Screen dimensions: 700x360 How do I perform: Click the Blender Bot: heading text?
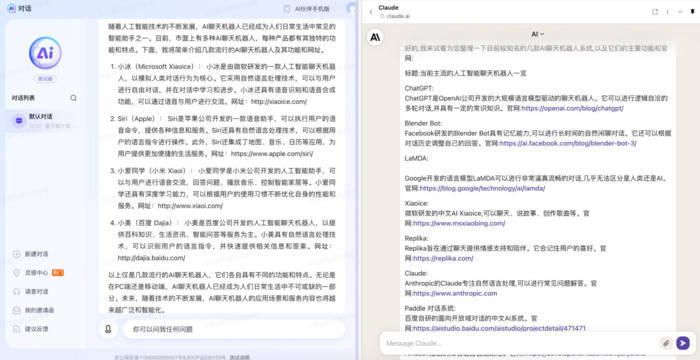tap(423, 123)
